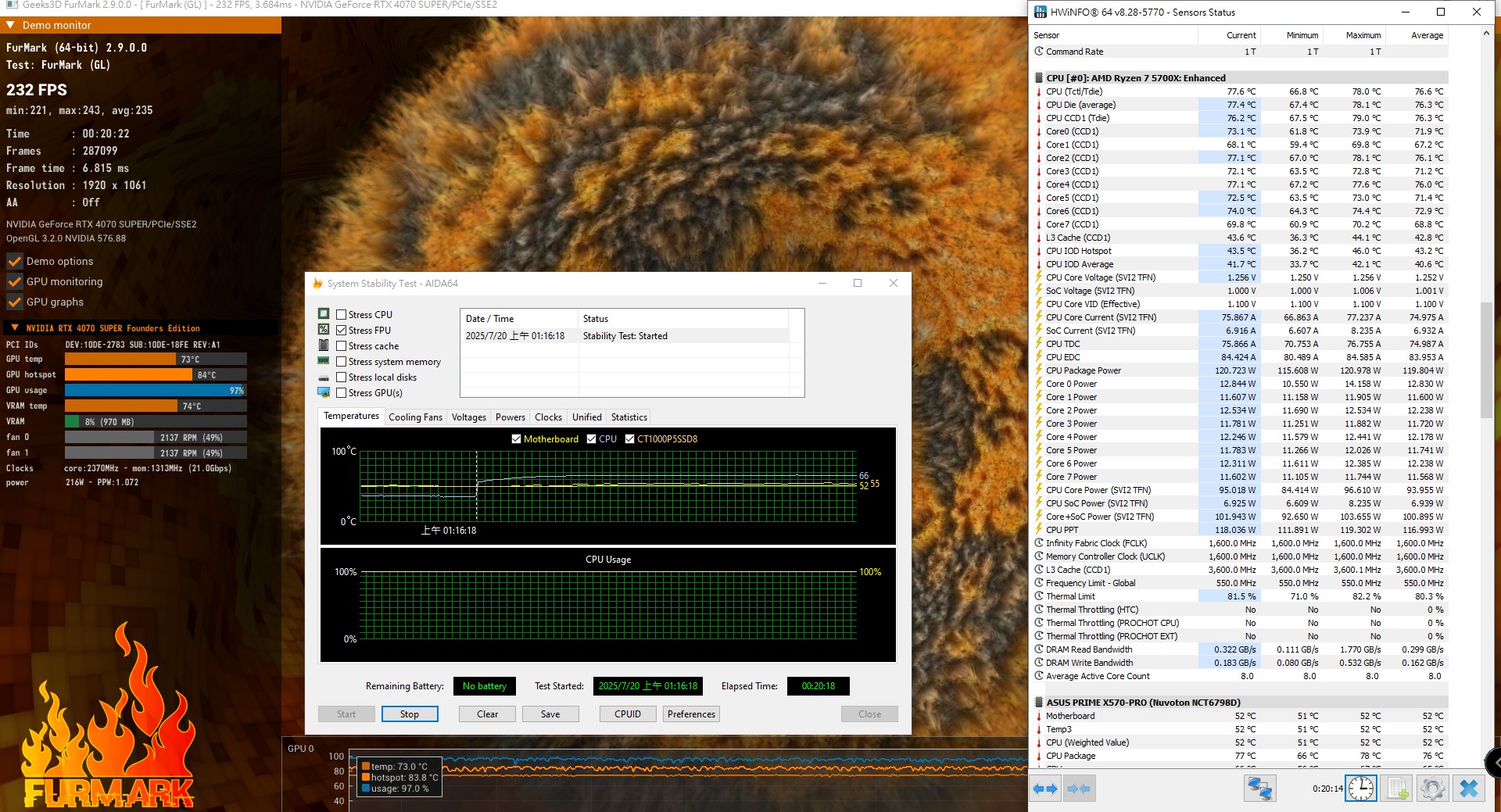The height and width of the screenshot is (812, 1501).
Task: Collapse NVIDIA RTX 4070 SUPER Founders Edition section
Action: pos(14,327)
